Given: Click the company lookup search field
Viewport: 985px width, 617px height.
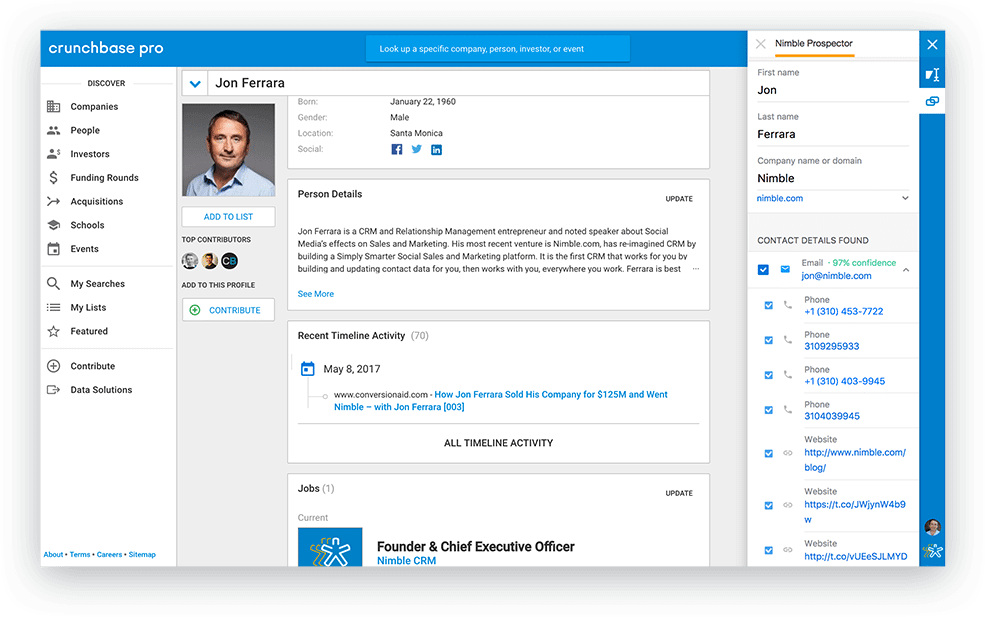Looking at the screenshot, I should (x=497, y=48).
